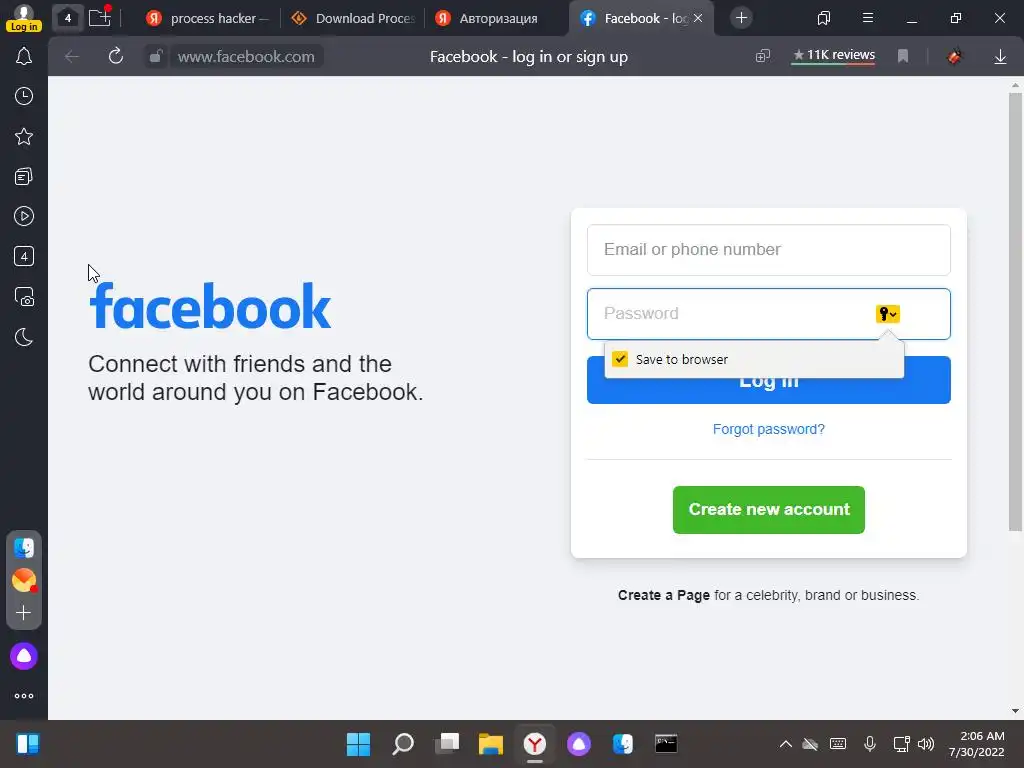This screenshot has width=1024, height=768.
Task: Open browsing history clock icon
Action: (x=24, y=96)
